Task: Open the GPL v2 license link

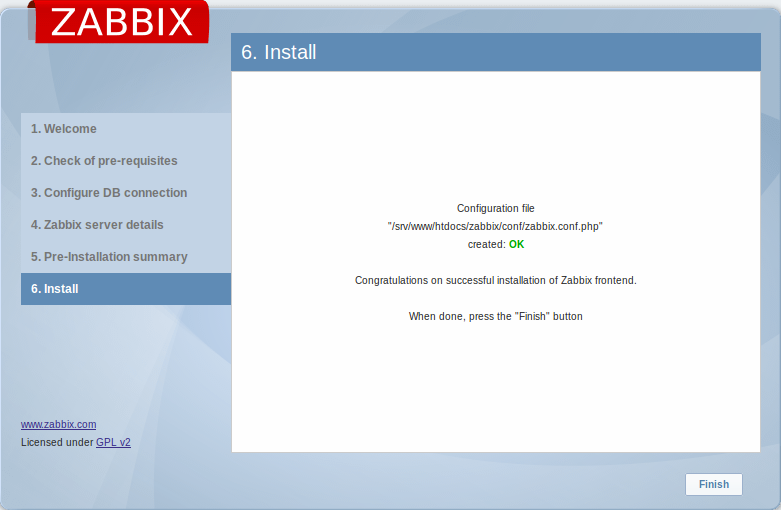Action: pos(114,442)
